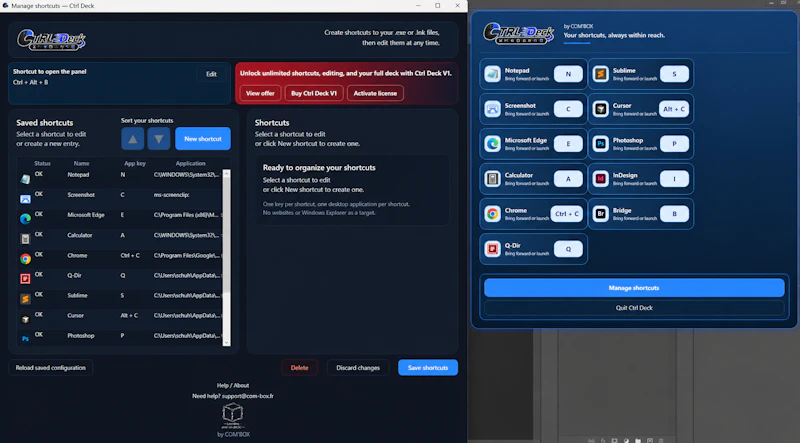Click the support@com-box.fr email text
800x443 pixels.
(x=248, y=396)
